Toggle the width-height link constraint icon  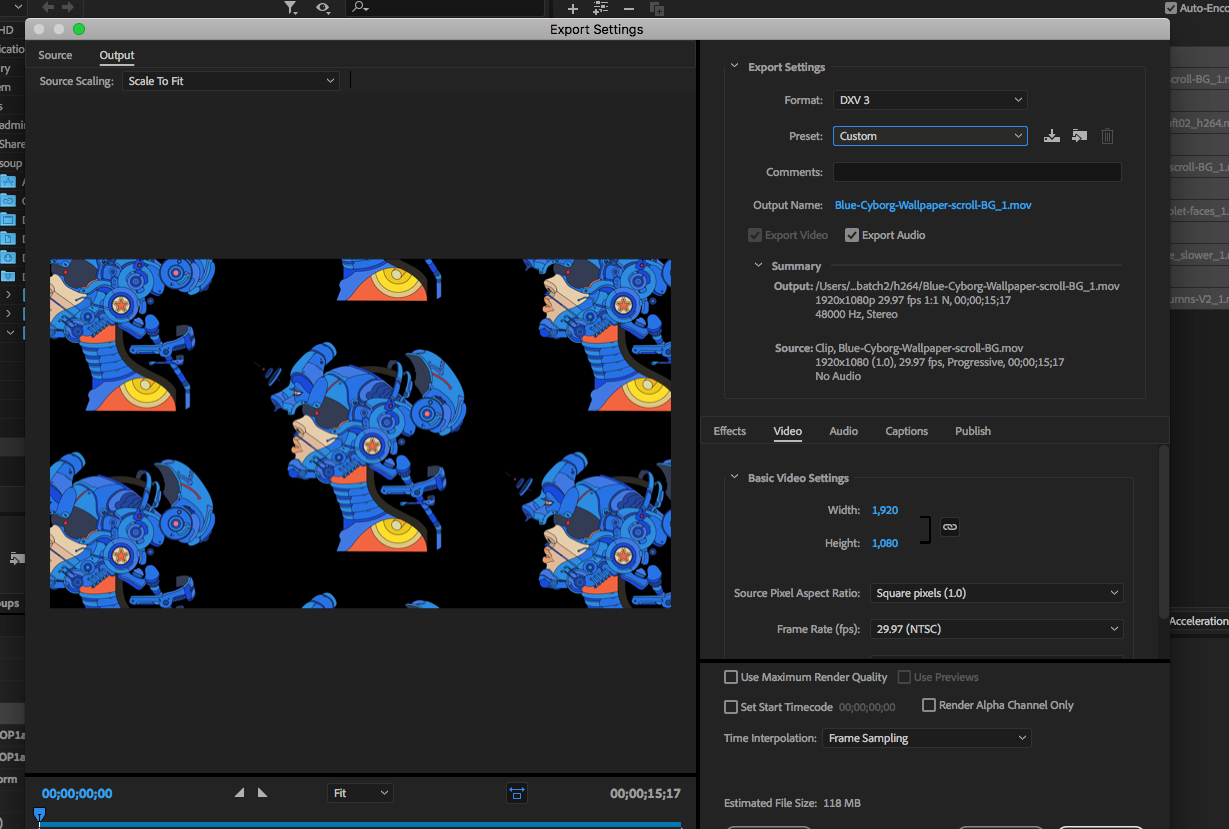(x=950, y=527)
